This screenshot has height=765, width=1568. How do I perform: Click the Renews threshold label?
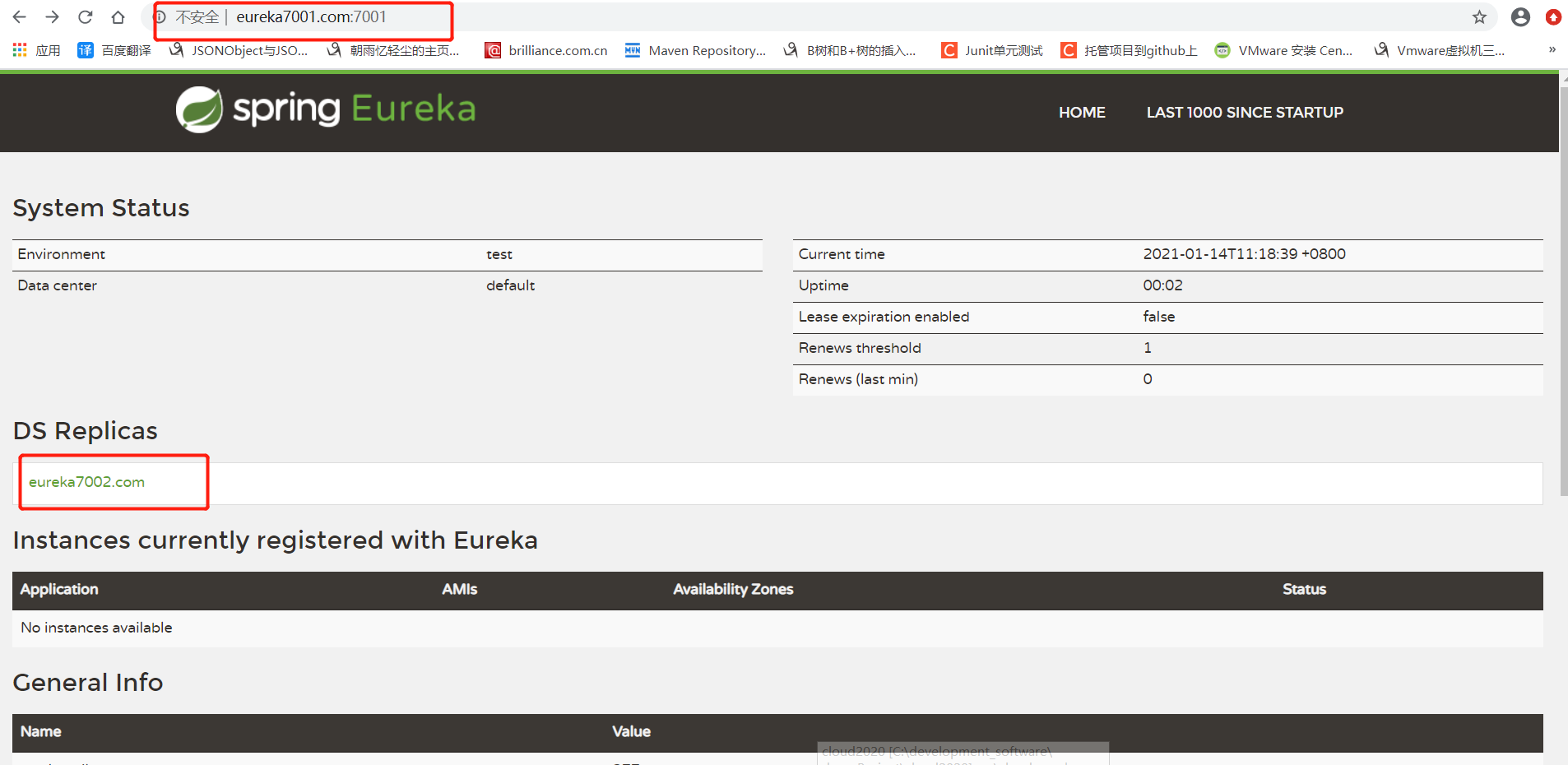pyautogui.click(x=860, y=348)
